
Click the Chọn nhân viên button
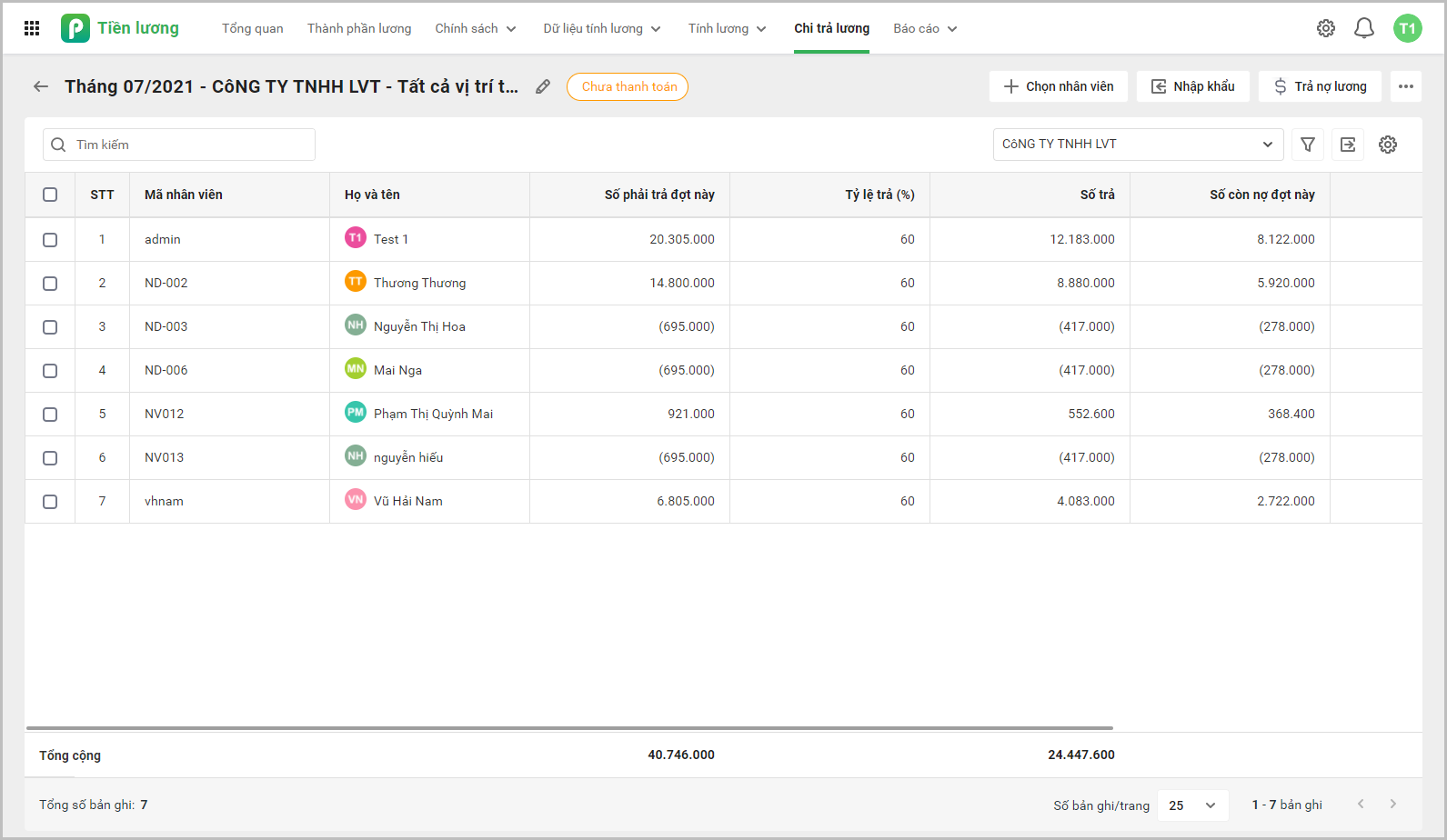pos(1059,86)
